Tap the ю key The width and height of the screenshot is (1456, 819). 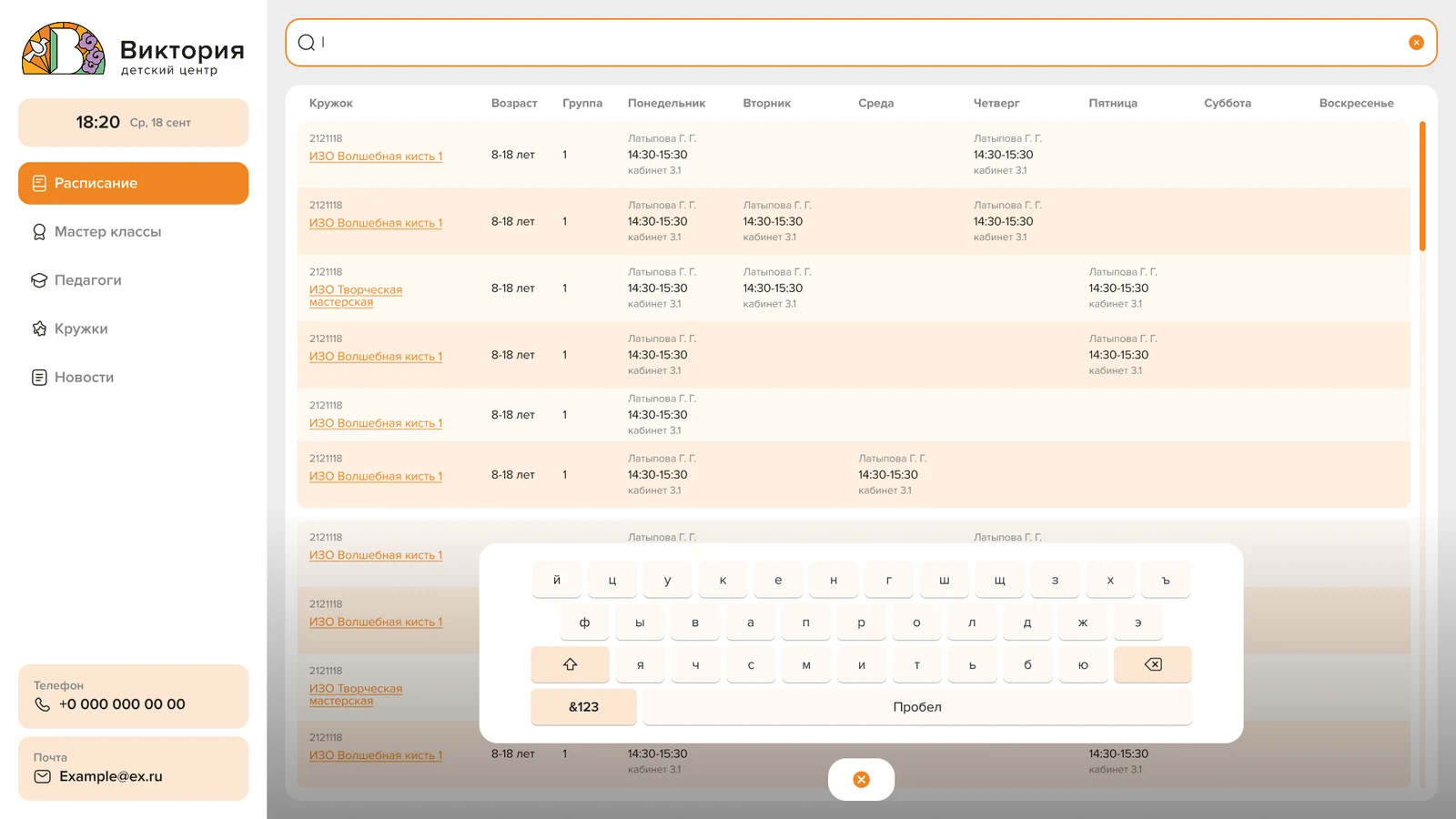point(1083,664)
